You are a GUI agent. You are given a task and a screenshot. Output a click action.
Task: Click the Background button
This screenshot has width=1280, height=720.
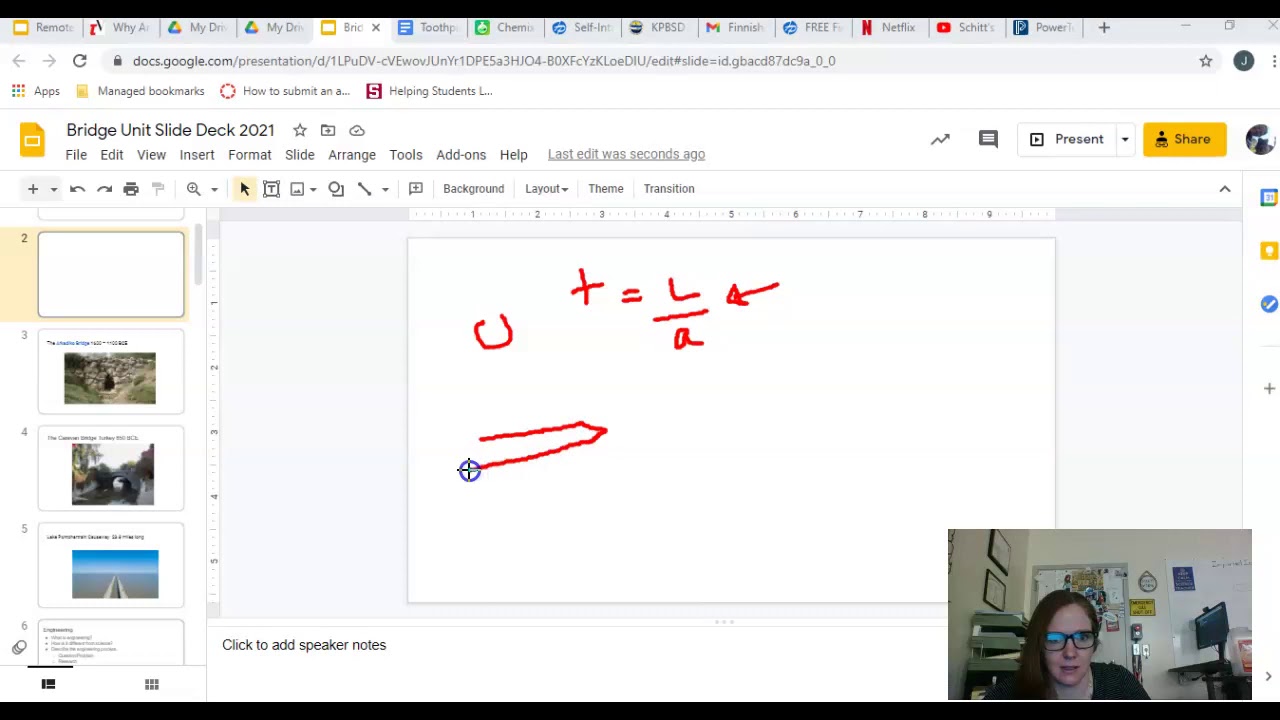point(474,189)
